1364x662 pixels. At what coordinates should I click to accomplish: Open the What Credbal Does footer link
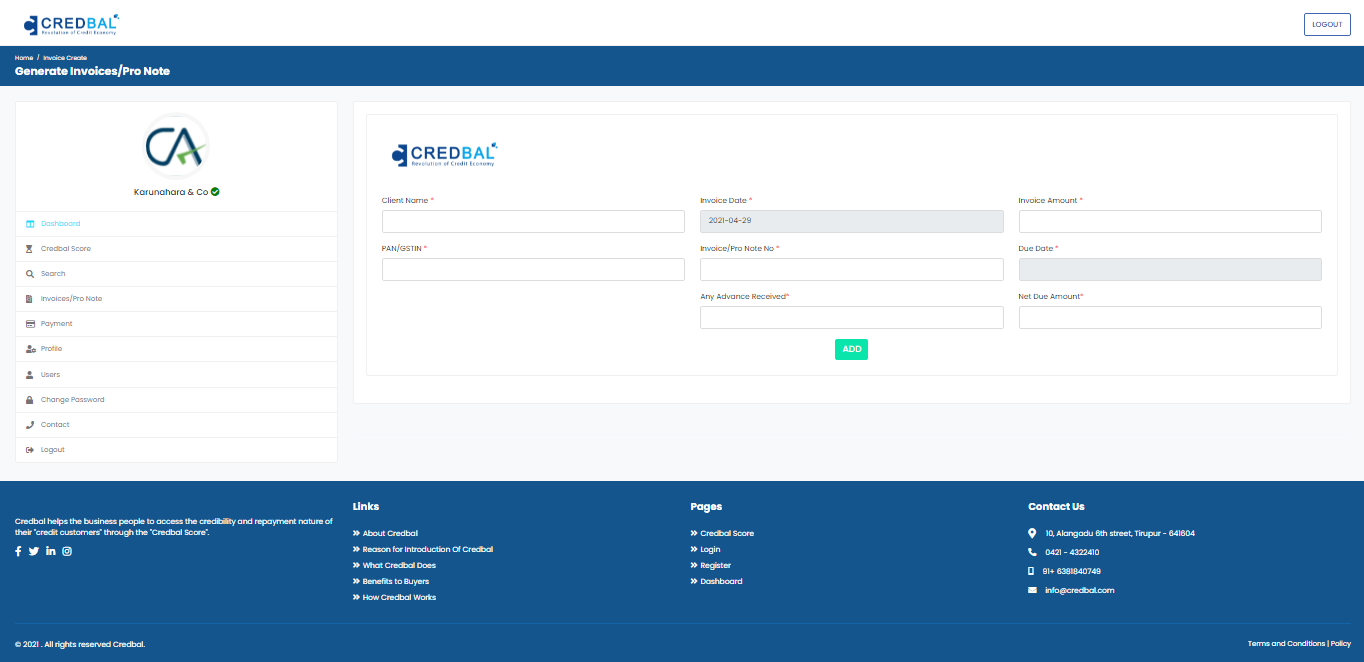tap(399, 565)
